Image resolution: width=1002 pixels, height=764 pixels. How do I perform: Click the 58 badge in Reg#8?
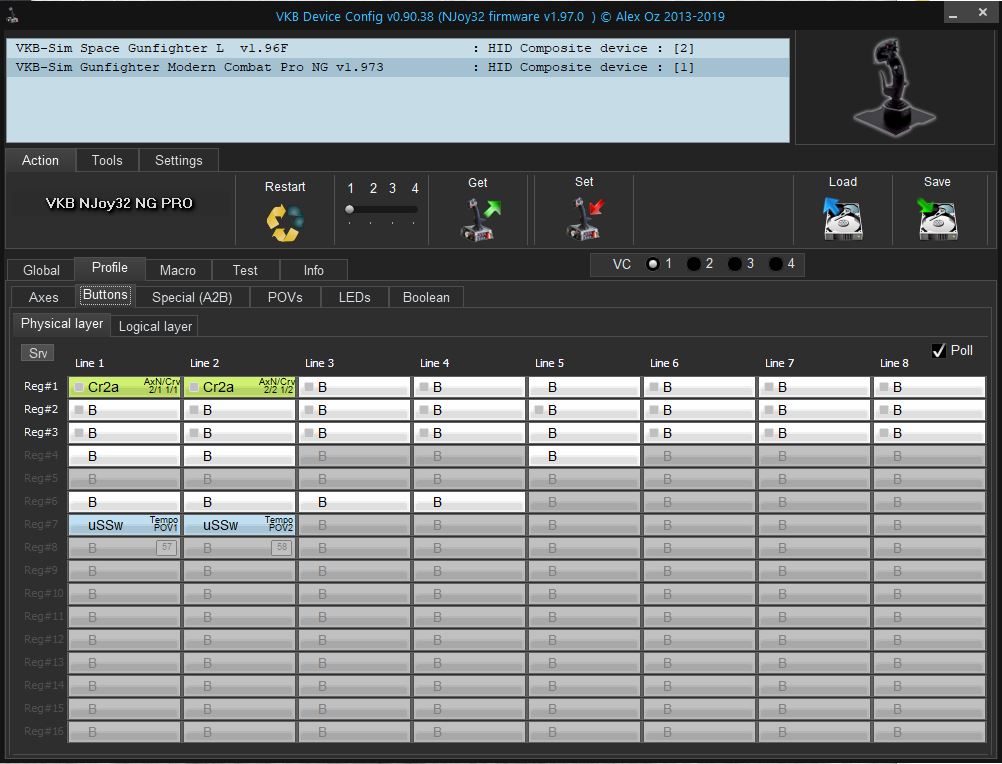[281, 548]
